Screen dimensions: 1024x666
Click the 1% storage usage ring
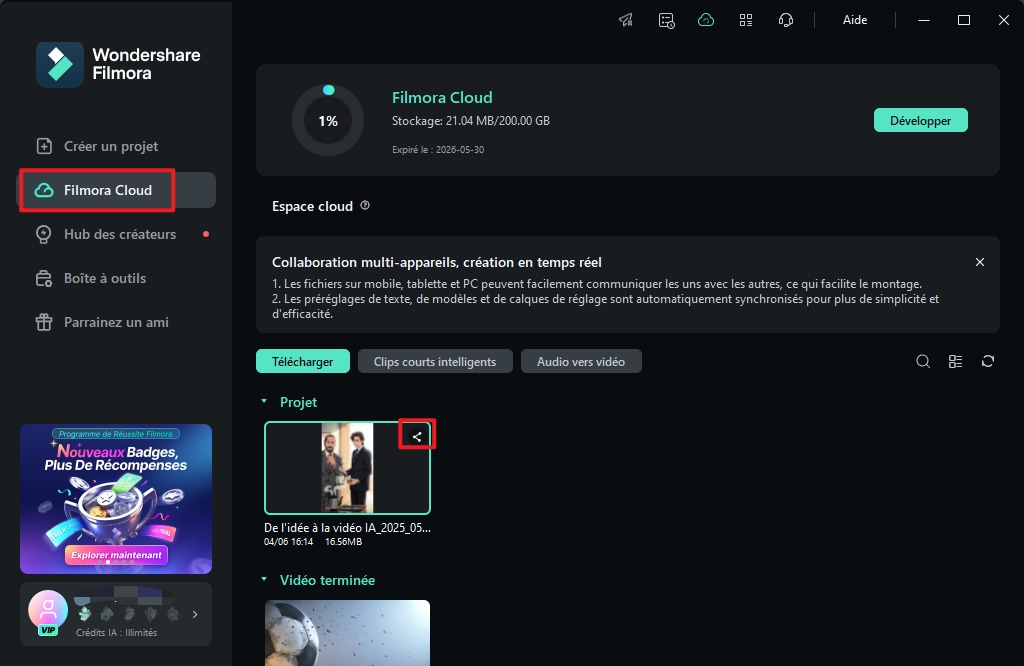[328, 120]
